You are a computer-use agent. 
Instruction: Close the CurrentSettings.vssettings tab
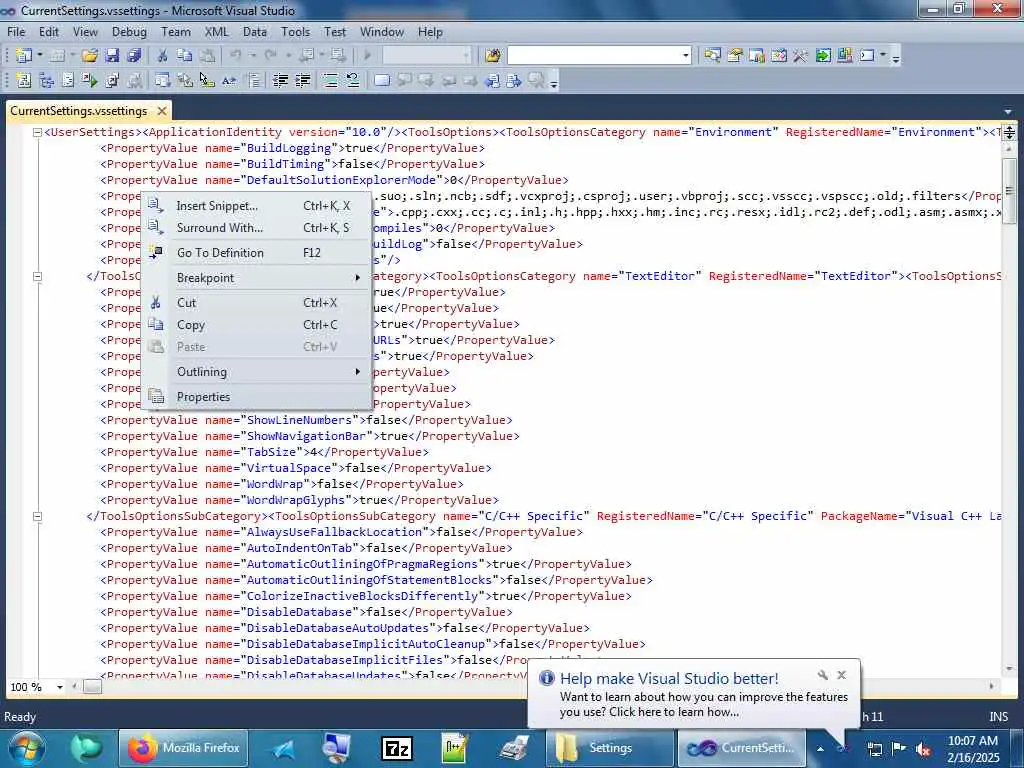pyautogui.click(x=162, y=111)
